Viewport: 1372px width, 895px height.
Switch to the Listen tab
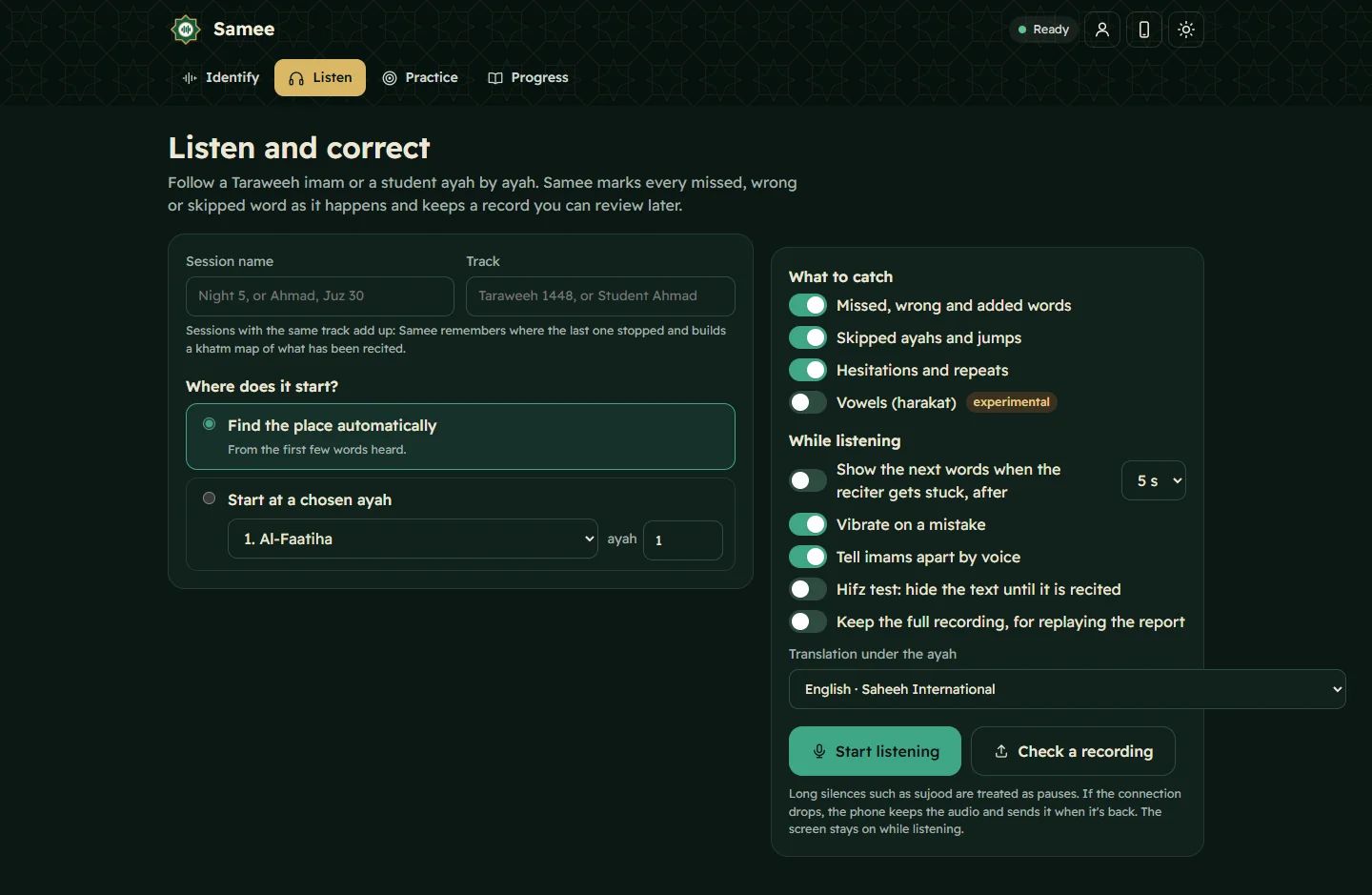[x=320, y=78]
